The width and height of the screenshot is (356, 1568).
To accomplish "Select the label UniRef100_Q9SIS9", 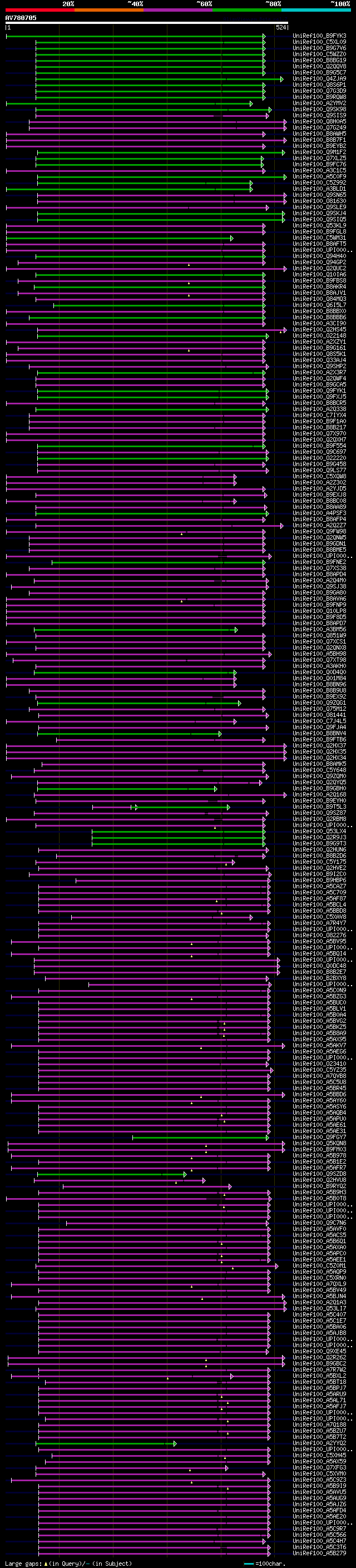I will point(319,116).
